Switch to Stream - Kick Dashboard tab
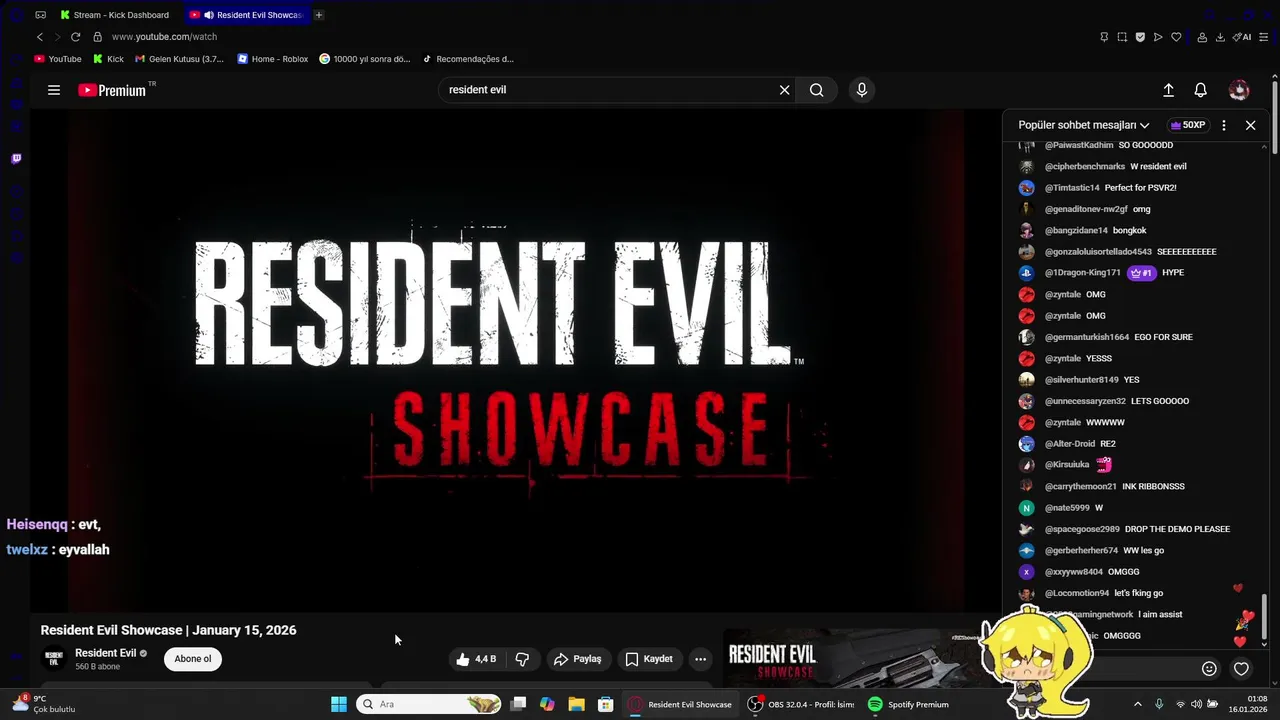Viewport: 1280px width, 720px height. point(114,15)
